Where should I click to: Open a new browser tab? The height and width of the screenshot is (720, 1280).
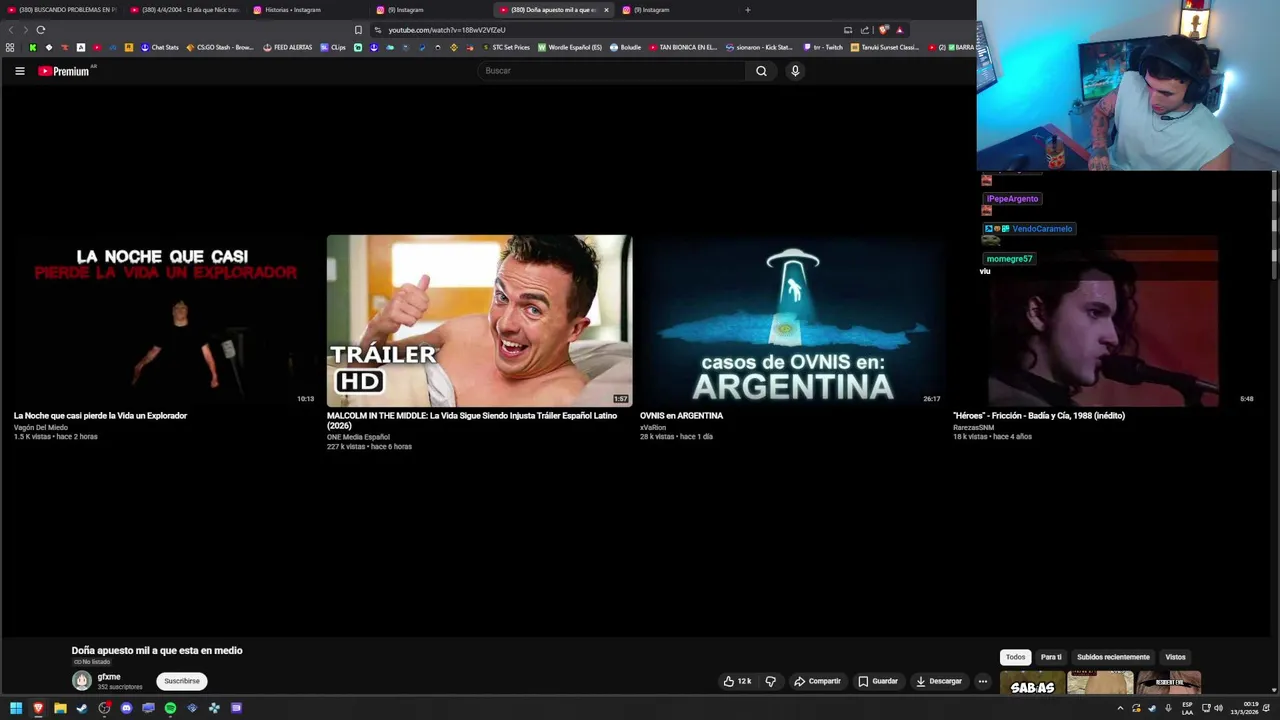tap(747, 10)
